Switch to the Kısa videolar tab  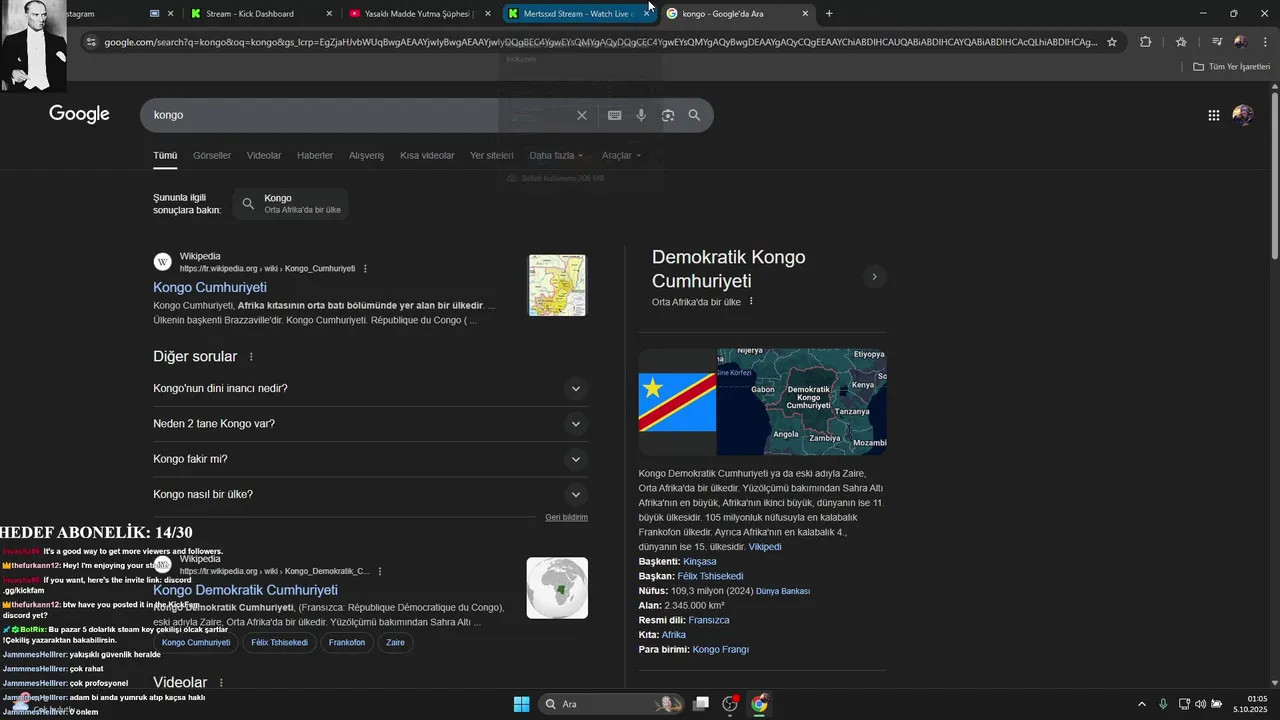[x=427, y=155]
